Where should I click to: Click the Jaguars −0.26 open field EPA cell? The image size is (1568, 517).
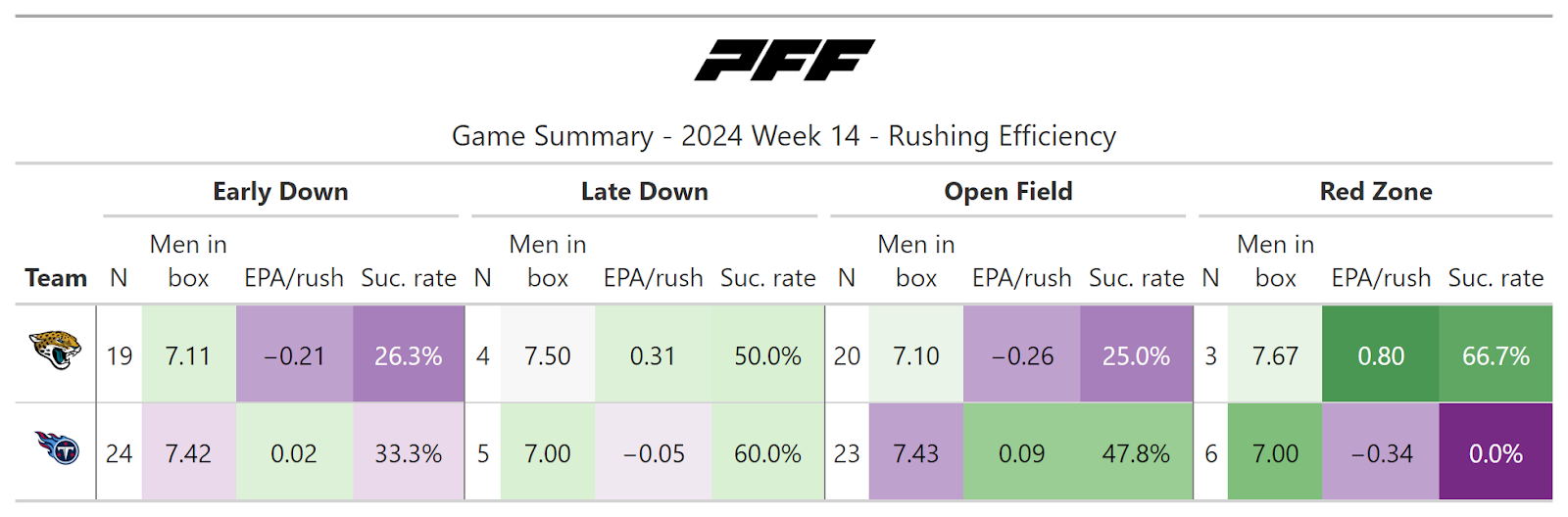[x=1021, y=355]
